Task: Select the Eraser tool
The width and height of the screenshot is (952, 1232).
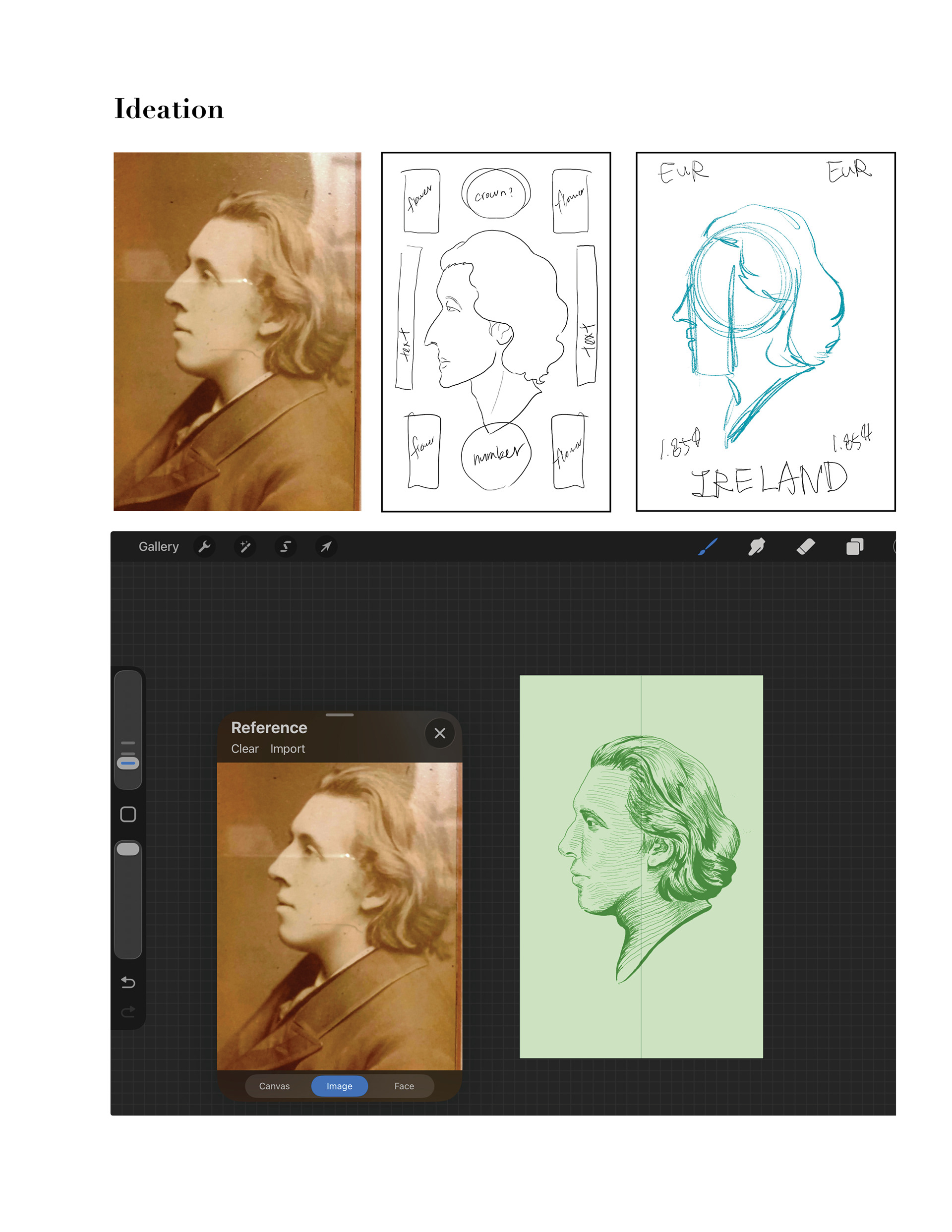Action: point(805,546)
